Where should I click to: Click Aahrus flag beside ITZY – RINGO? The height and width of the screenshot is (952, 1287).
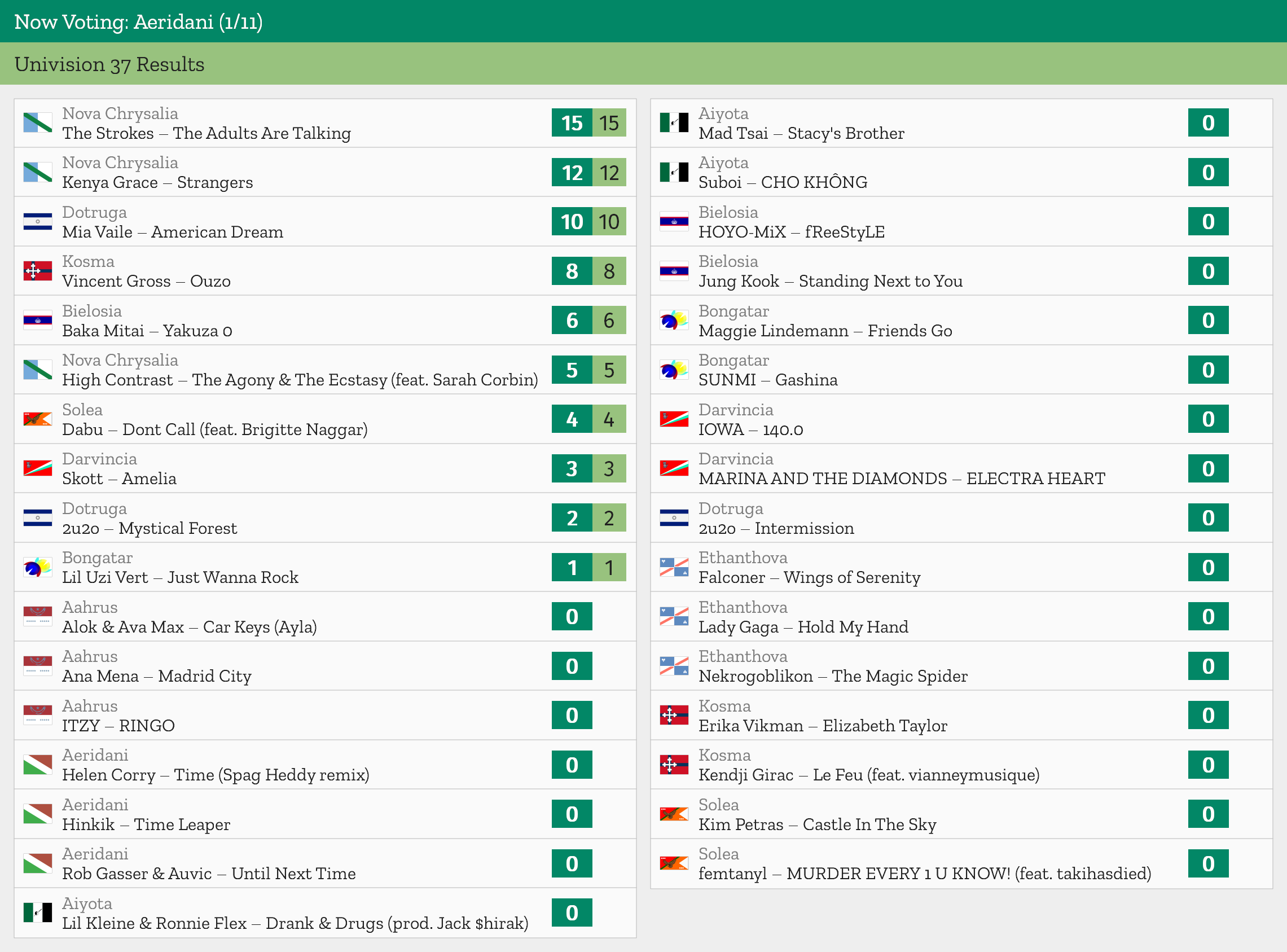pyautogui.click(x=37, y=715)
